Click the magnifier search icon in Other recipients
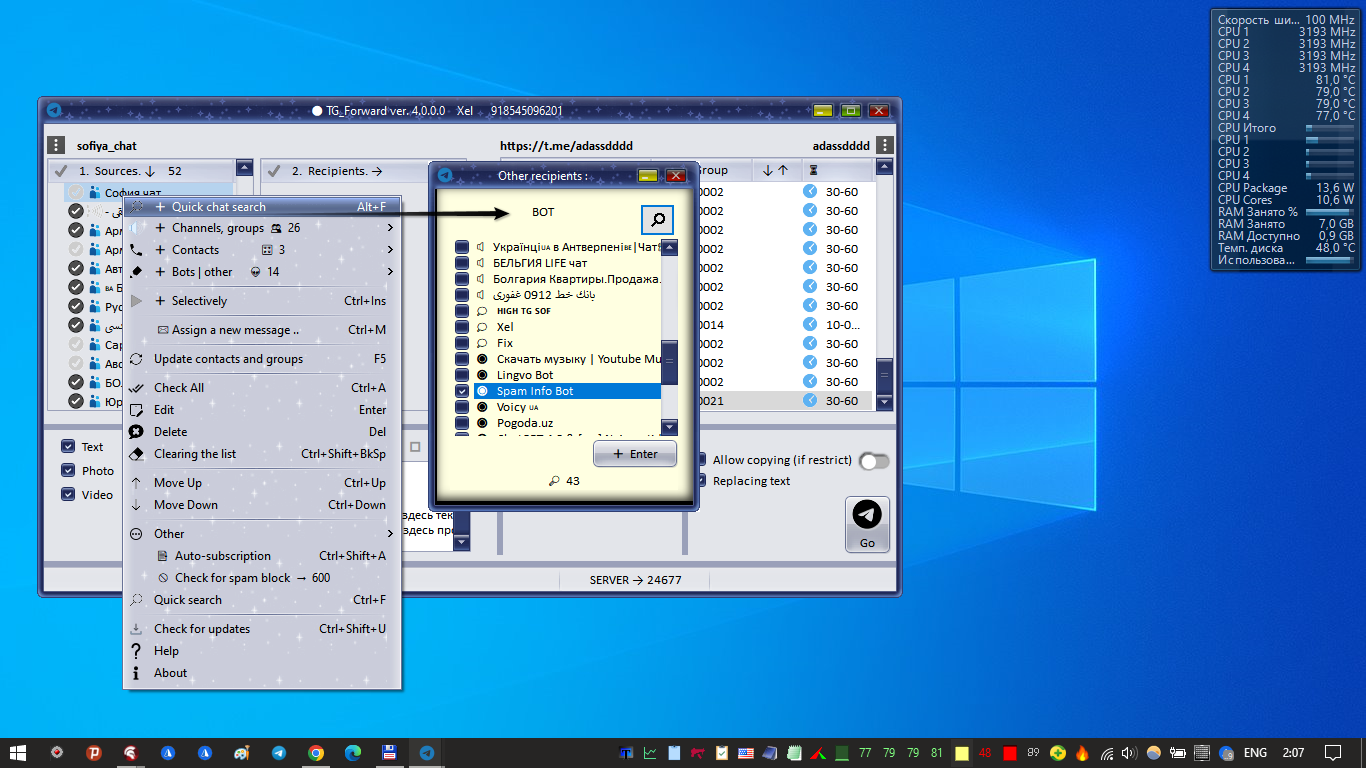The image size is (1366, 768). 656,220
